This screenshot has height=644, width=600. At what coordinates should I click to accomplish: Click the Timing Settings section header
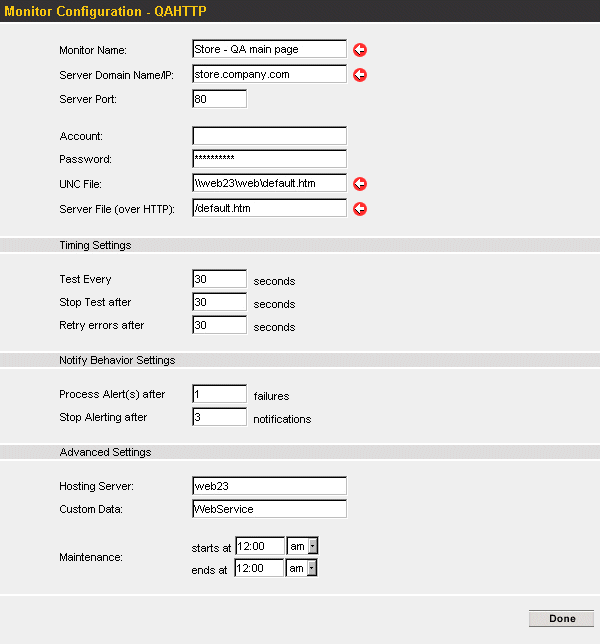[x=95, y=245]
